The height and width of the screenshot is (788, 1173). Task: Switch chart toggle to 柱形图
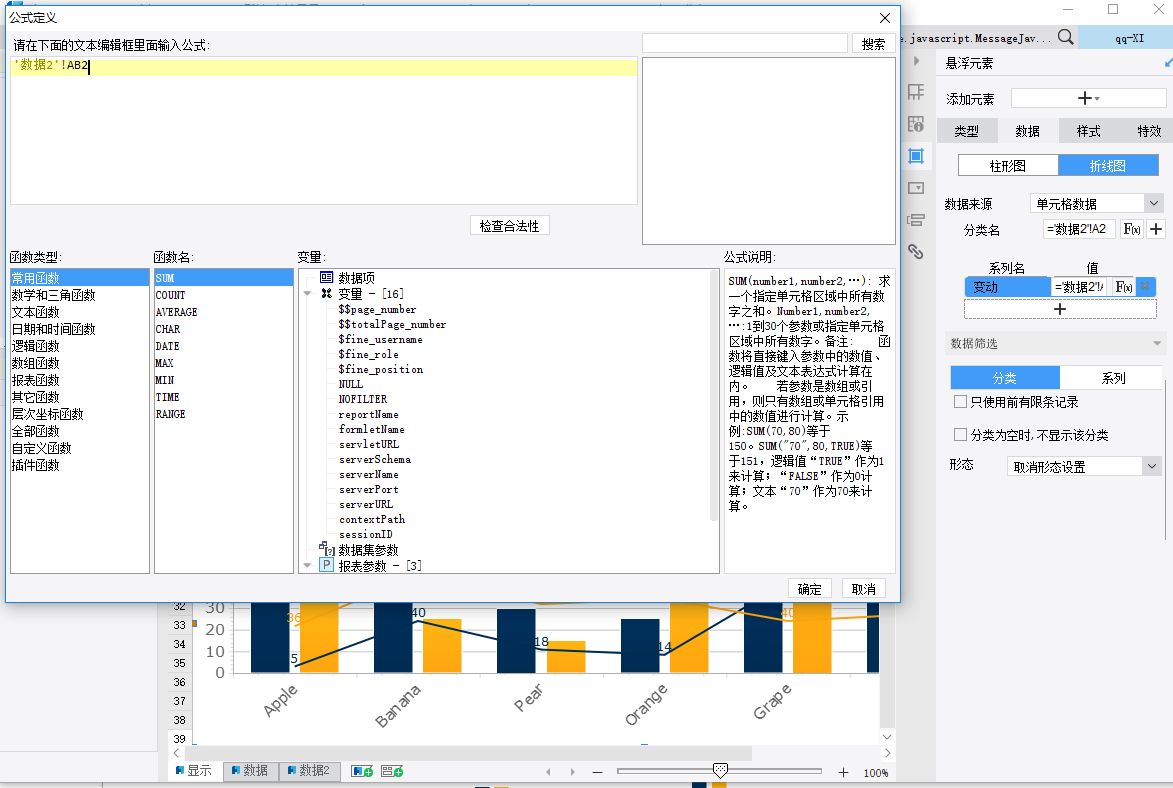click(1008, 165)
